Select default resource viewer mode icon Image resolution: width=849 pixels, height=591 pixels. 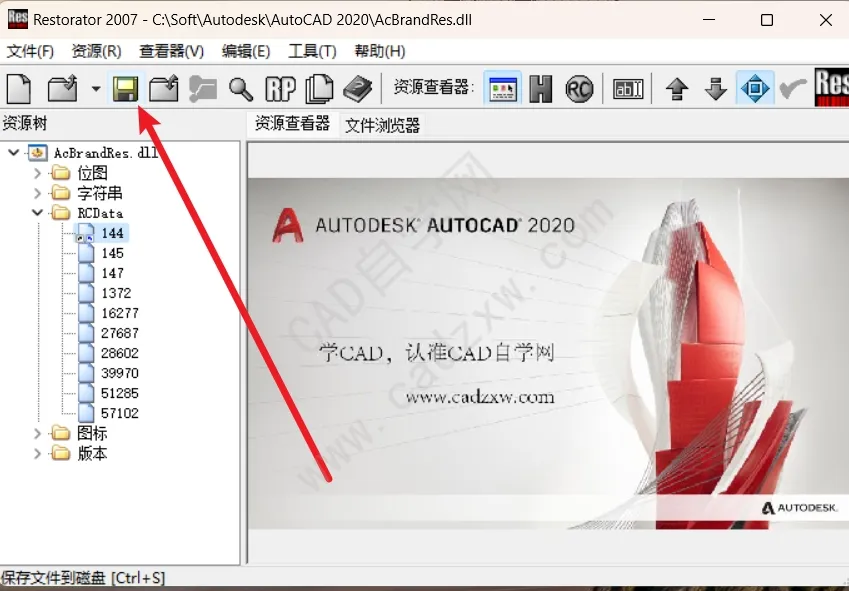[502, 88]
